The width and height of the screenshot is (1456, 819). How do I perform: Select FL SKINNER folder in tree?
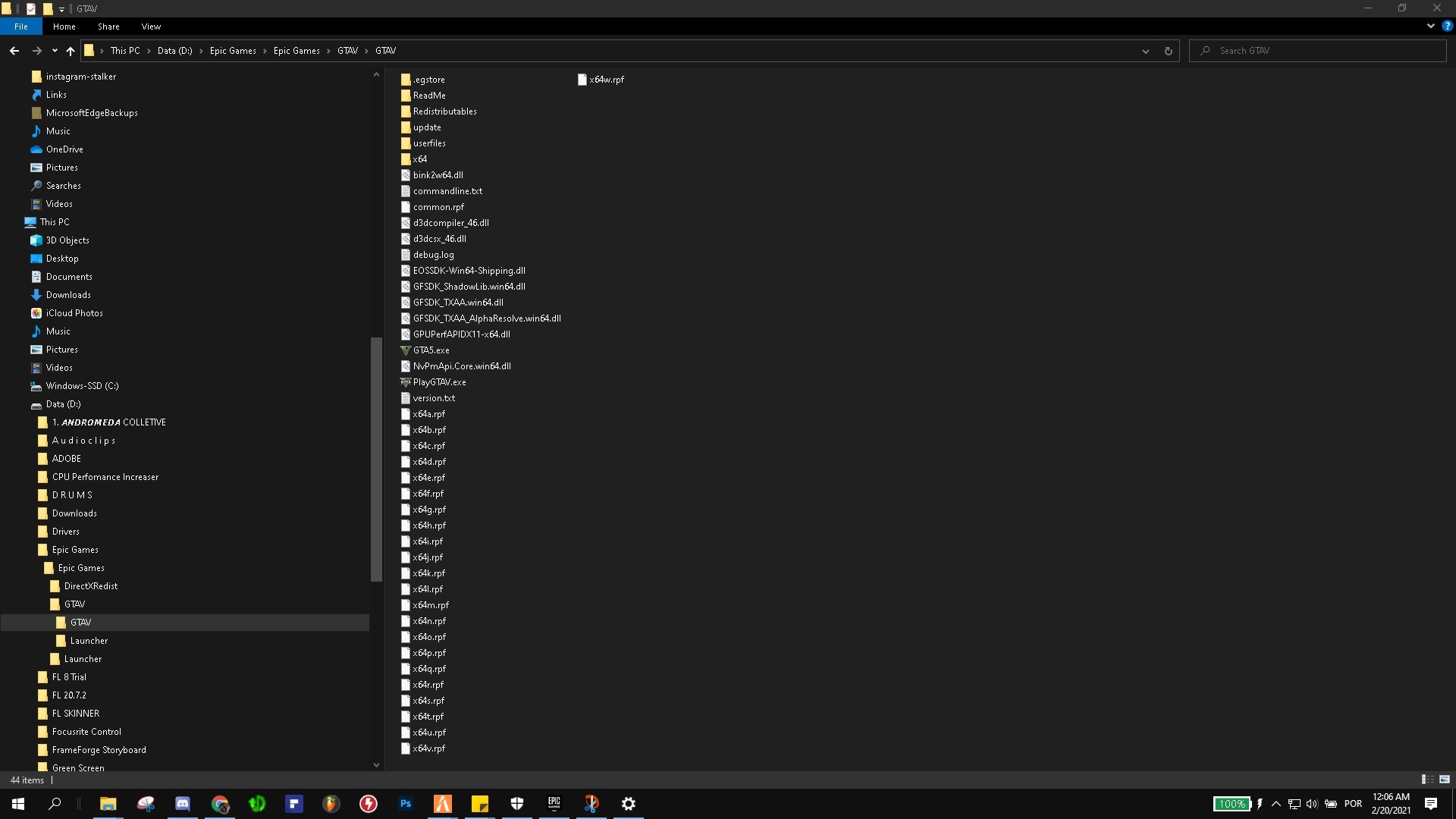point(75,714)
